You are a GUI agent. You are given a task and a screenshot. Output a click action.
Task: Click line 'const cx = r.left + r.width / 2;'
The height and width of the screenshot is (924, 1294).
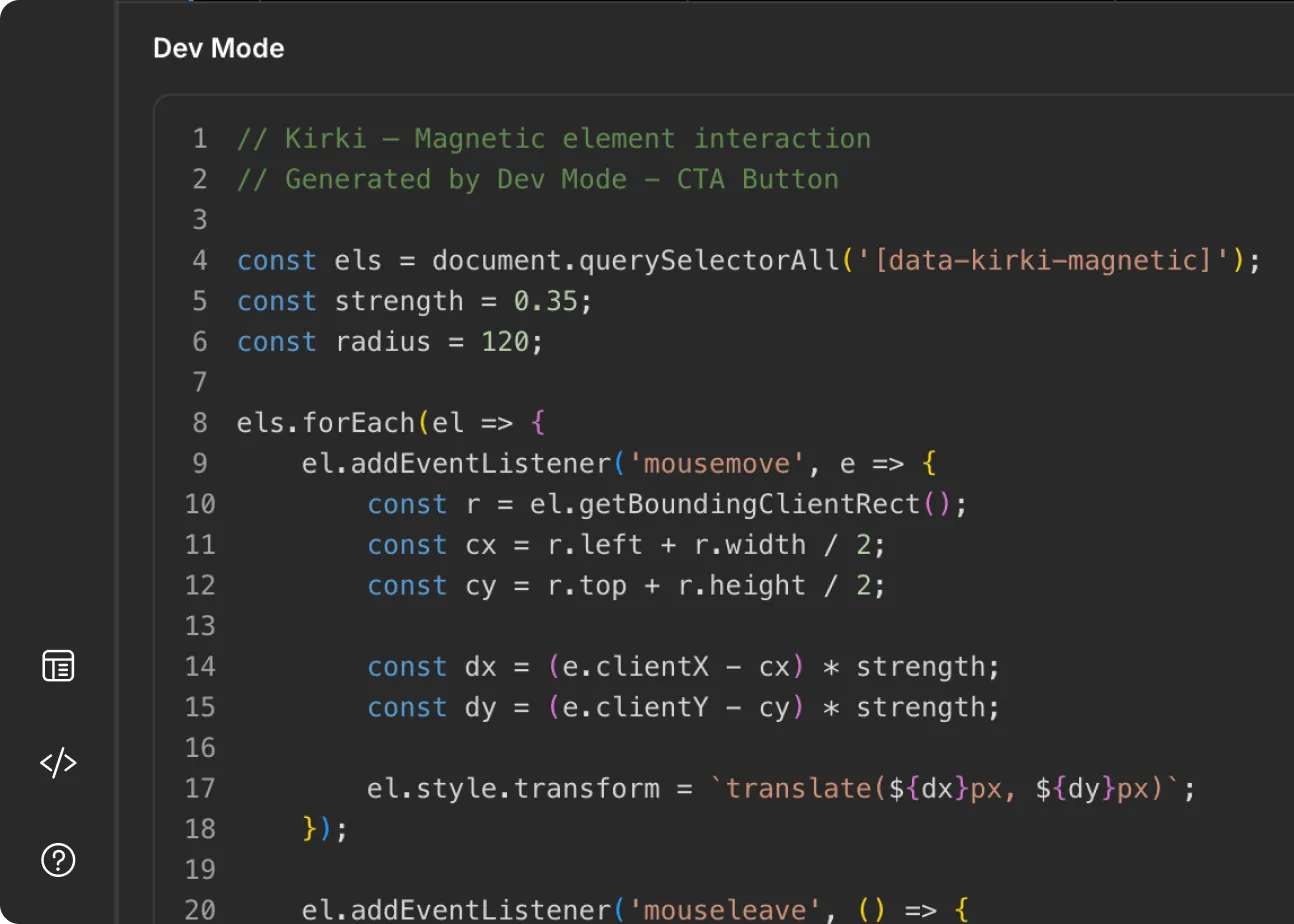tap(626, 545)
